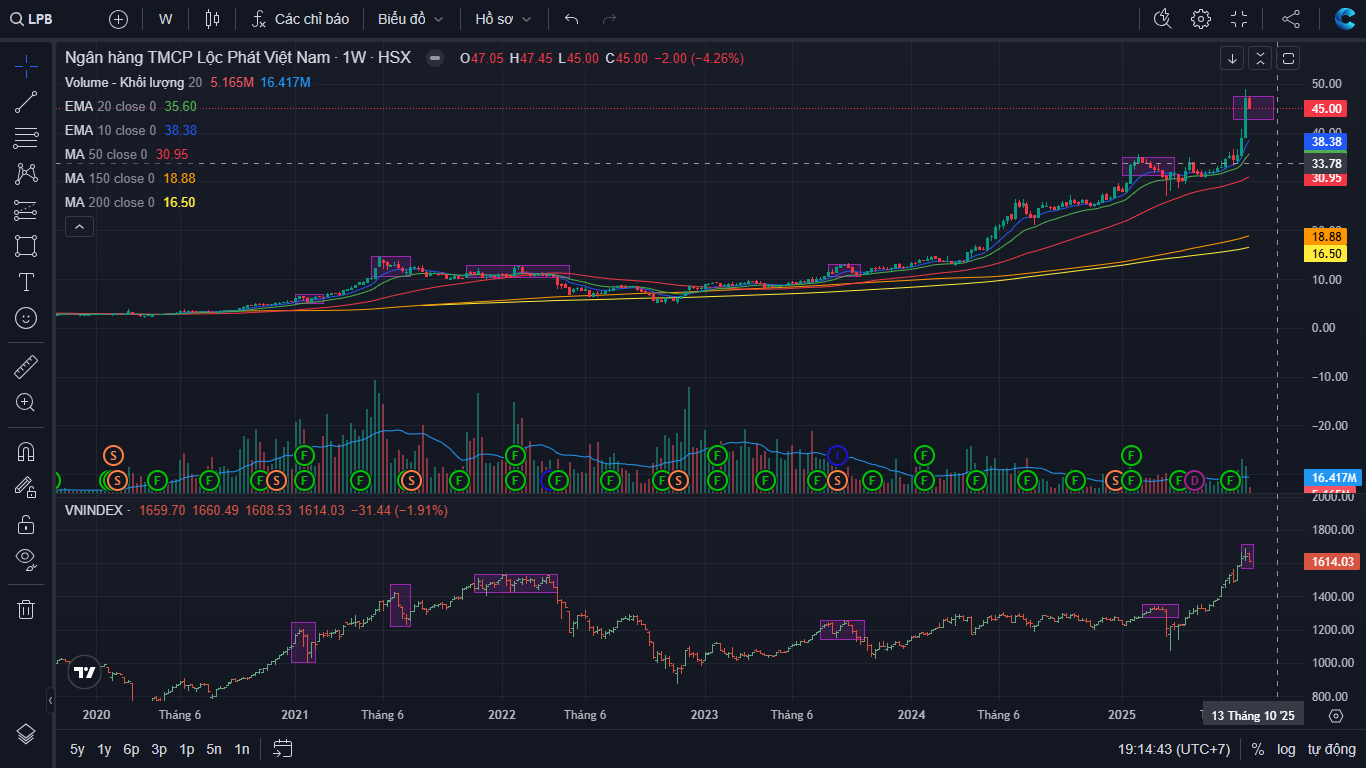
Task: Open the candlestick chart style selector
Action: [211, 19]
